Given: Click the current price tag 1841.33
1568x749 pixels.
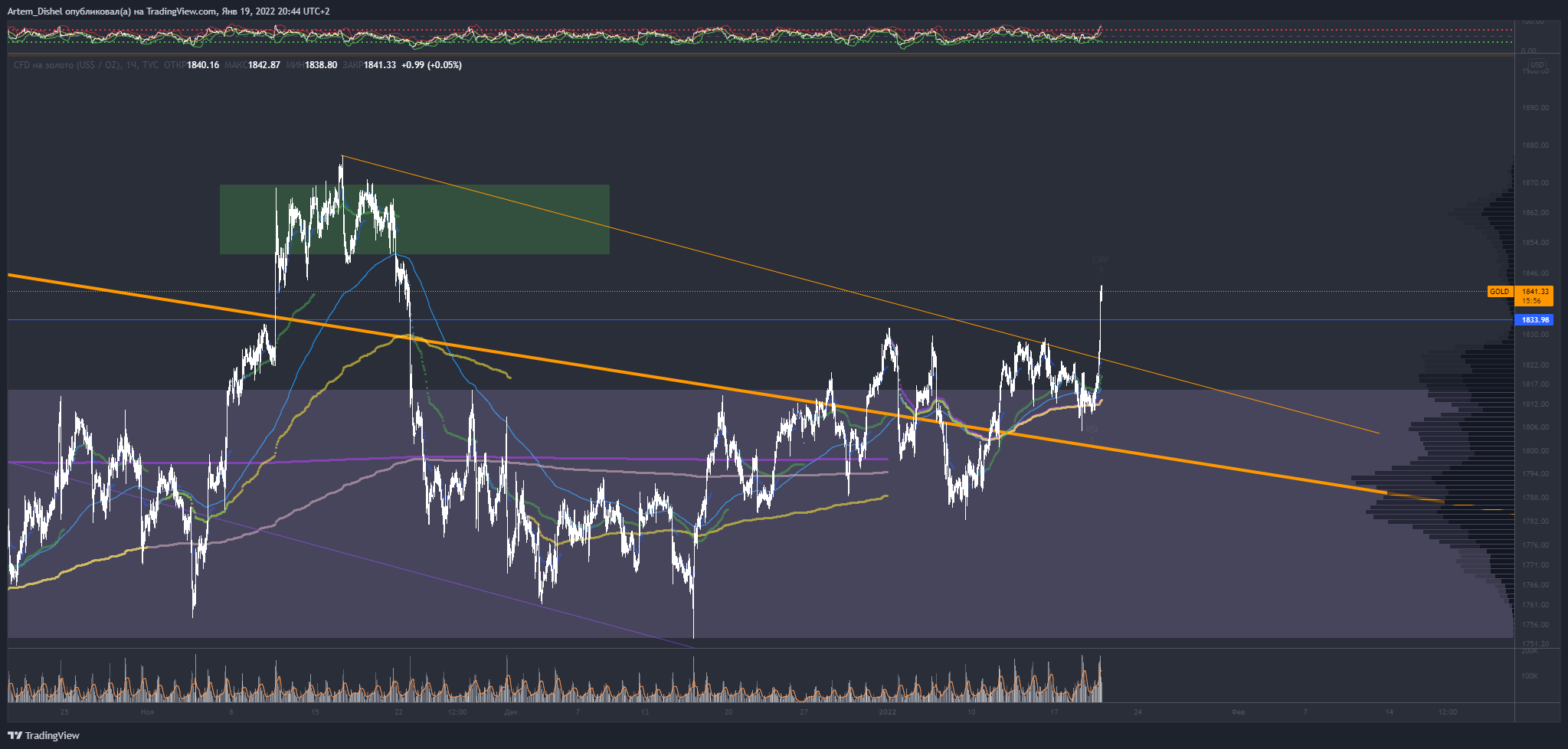Looking at the screenshot, I should click(x=1534, y=296).
